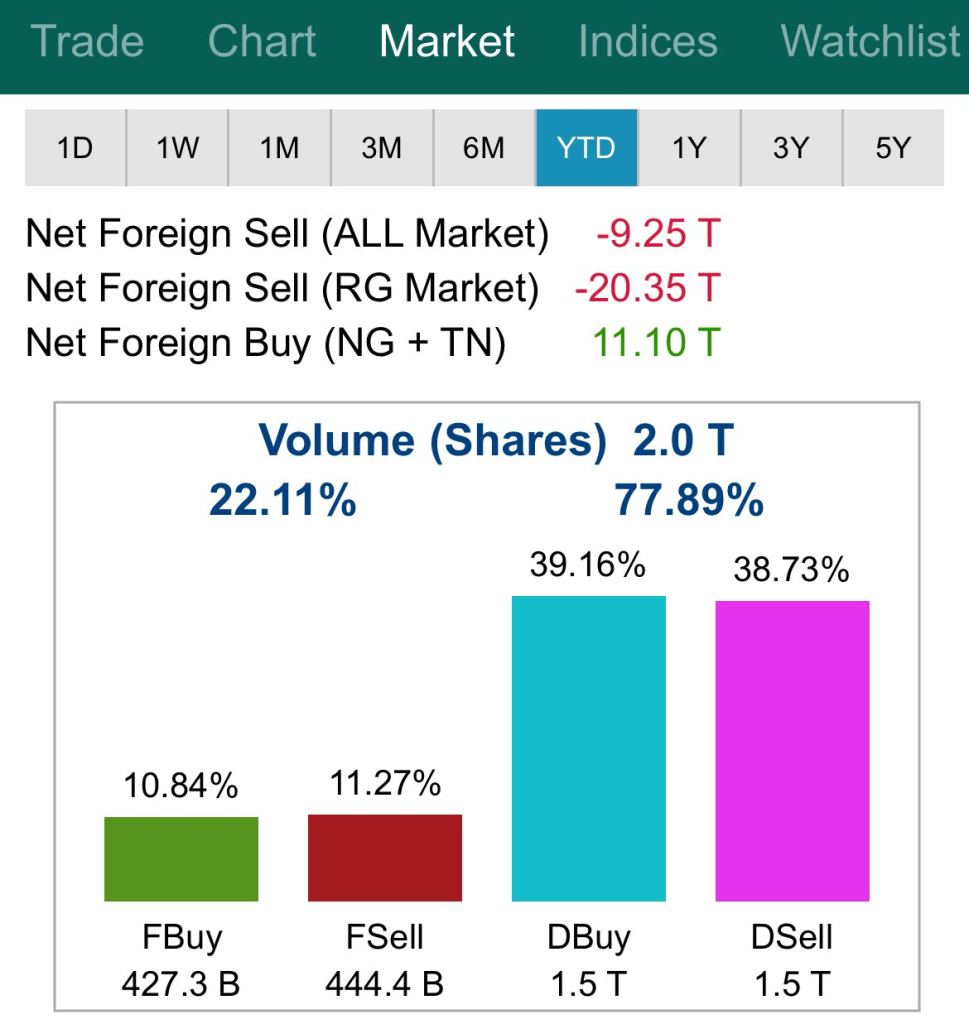Screen dimensions: 969x1024
Task: Go to the Watchlist tab
Action: coord(870,42)
